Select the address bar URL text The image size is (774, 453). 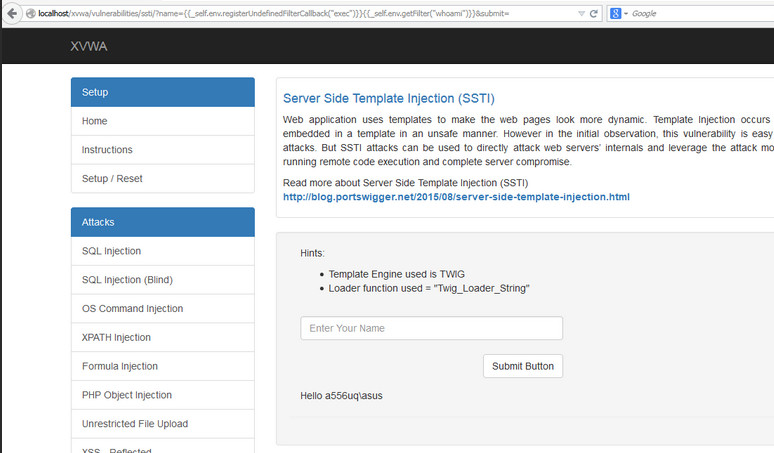click(x=273, y=13)
